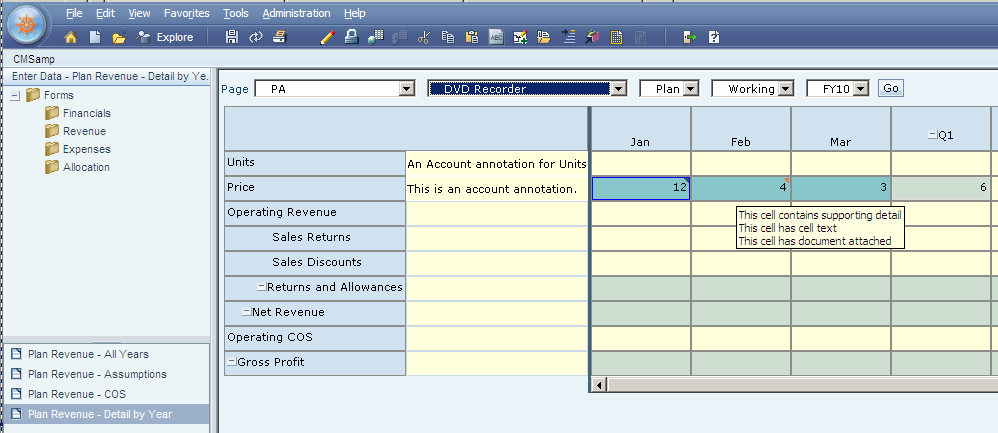Viewport: 998px width, 433px height.
Task: Open the Administration menu
Action: [296, 13]
